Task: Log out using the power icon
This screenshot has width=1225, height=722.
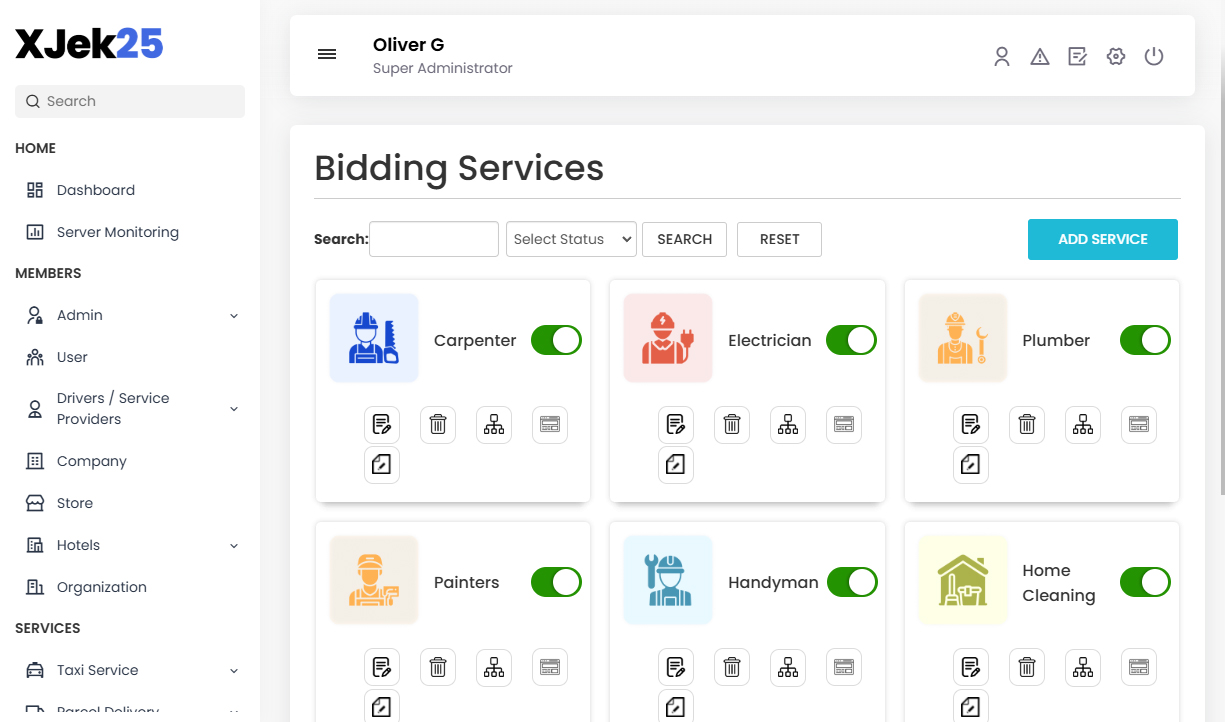Action: 1153,56
